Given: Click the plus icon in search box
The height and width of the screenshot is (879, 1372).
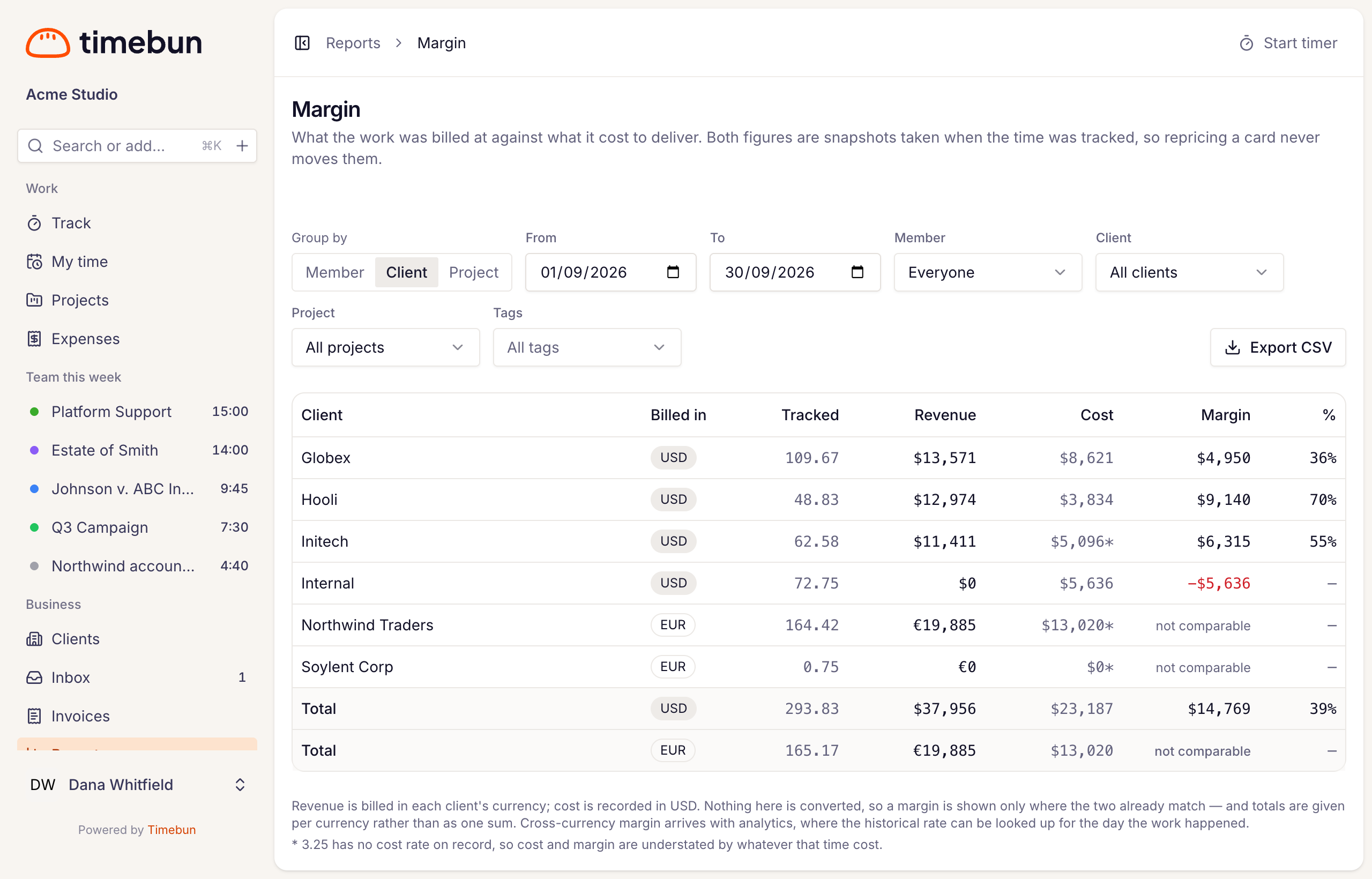Looking at the screenshot, I should coord(242,146).
